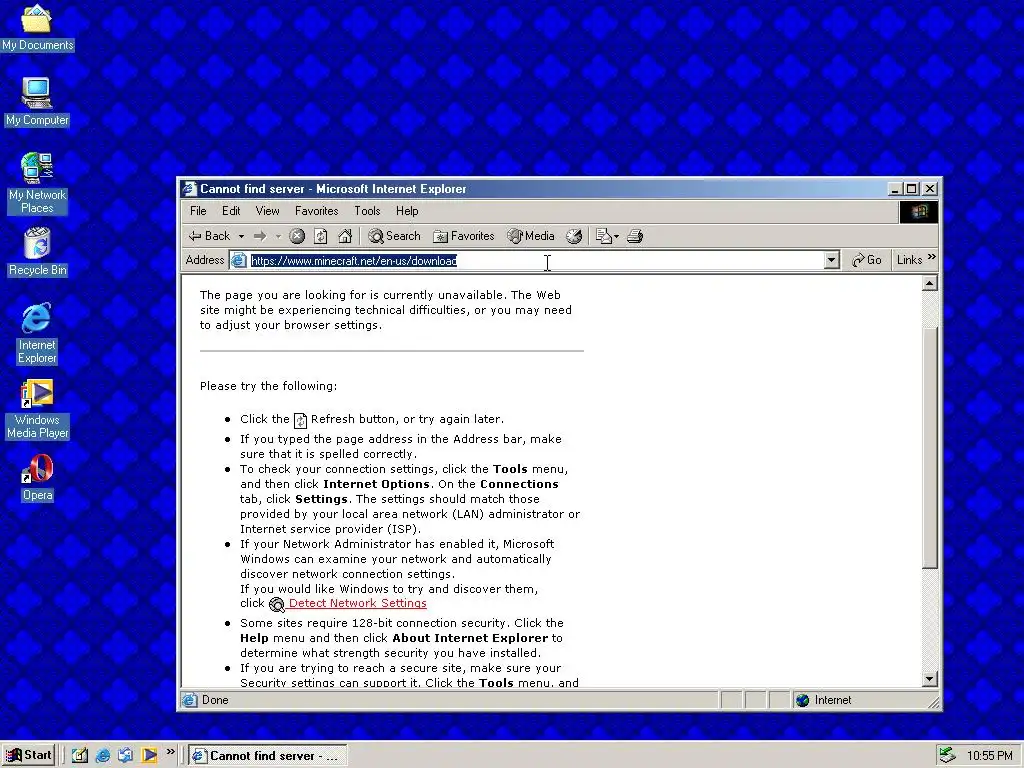
Task: Click the page icon in the Address bar
Action: [x=239, y=261]
